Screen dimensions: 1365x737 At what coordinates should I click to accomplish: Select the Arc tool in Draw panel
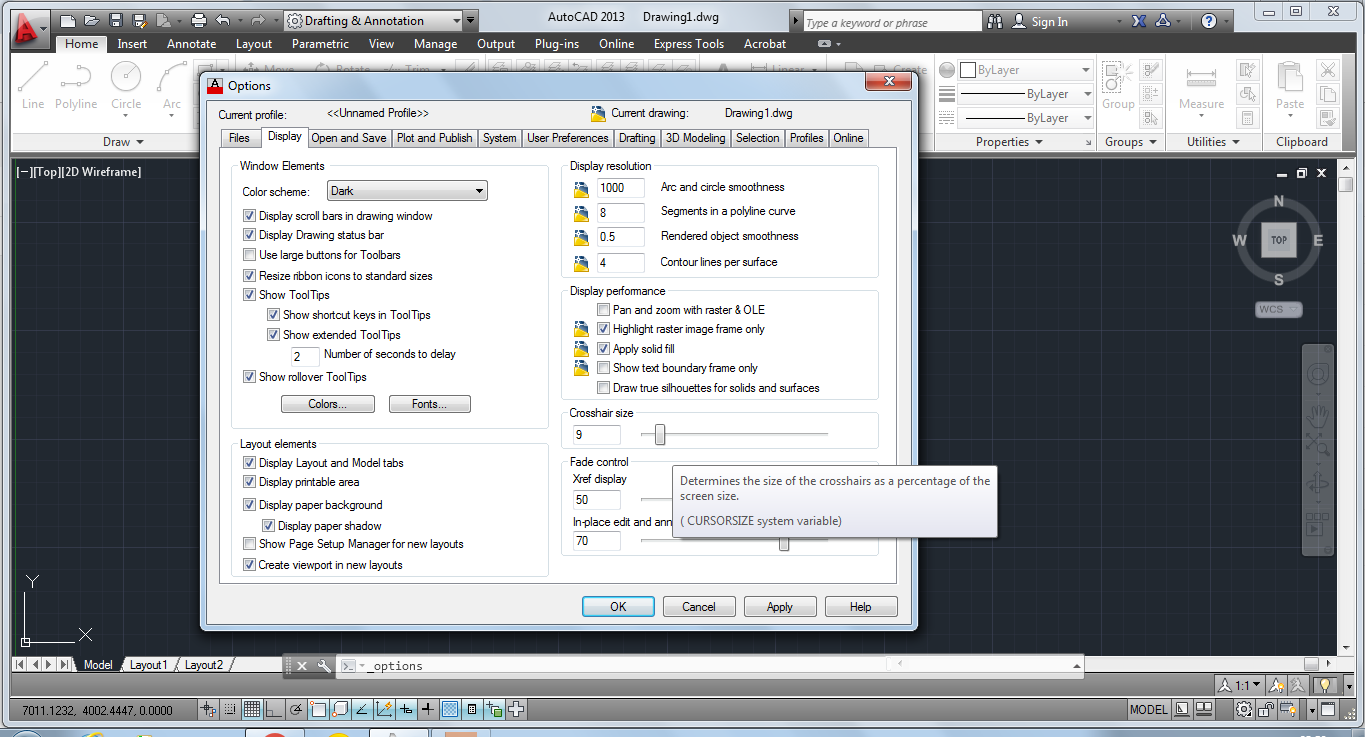pos(172,85)
